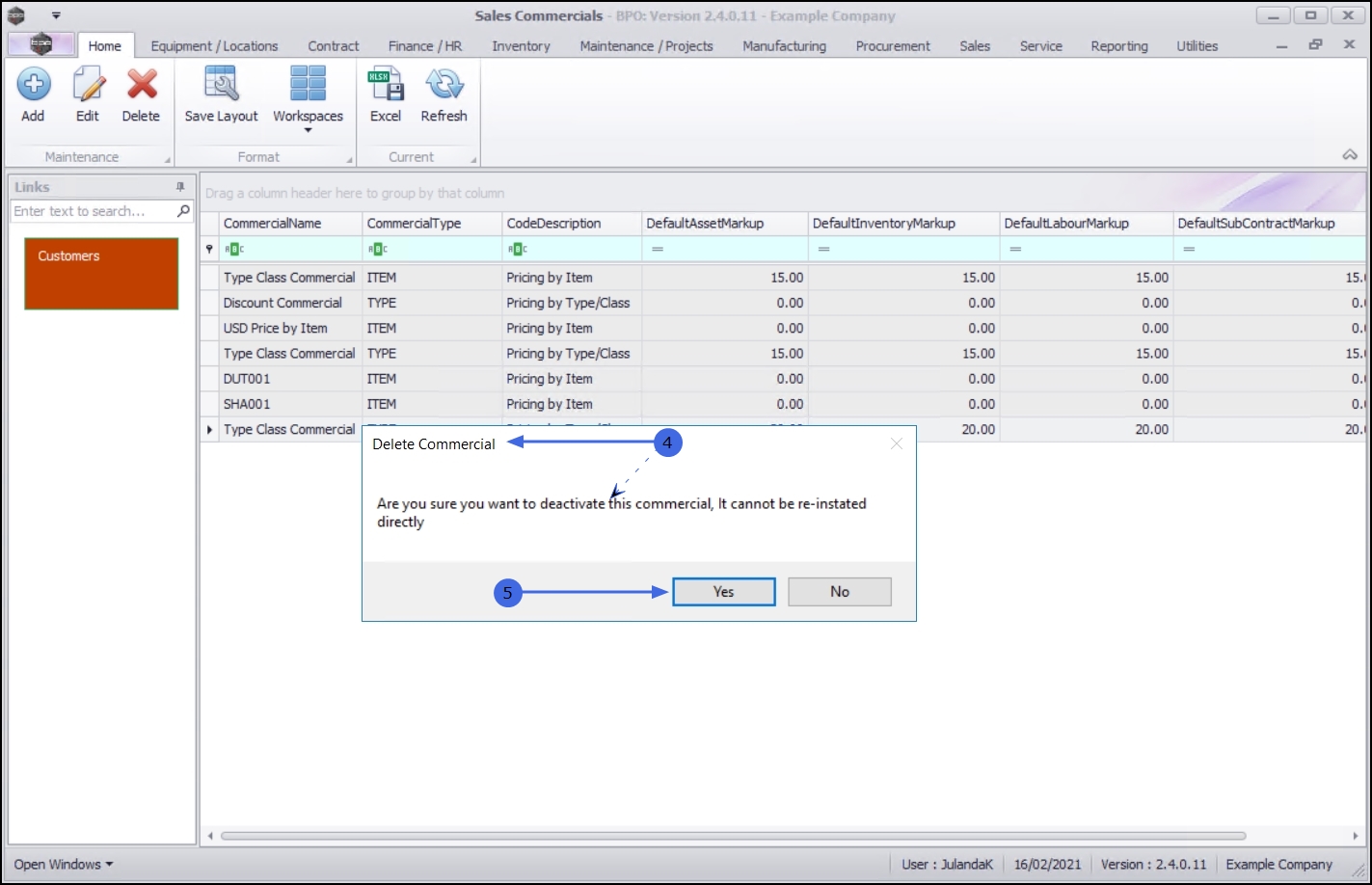The image size is (1372, 885).
Task: Select the Delete icon in the ribbon
Action: (141, 94)
